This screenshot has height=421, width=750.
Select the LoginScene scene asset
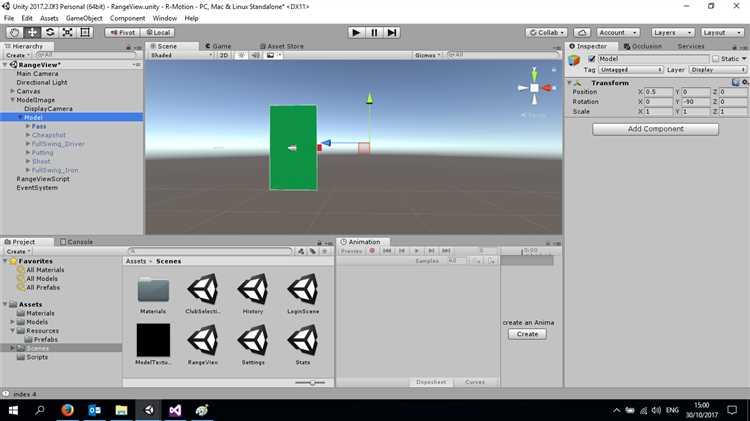point(303,289)
